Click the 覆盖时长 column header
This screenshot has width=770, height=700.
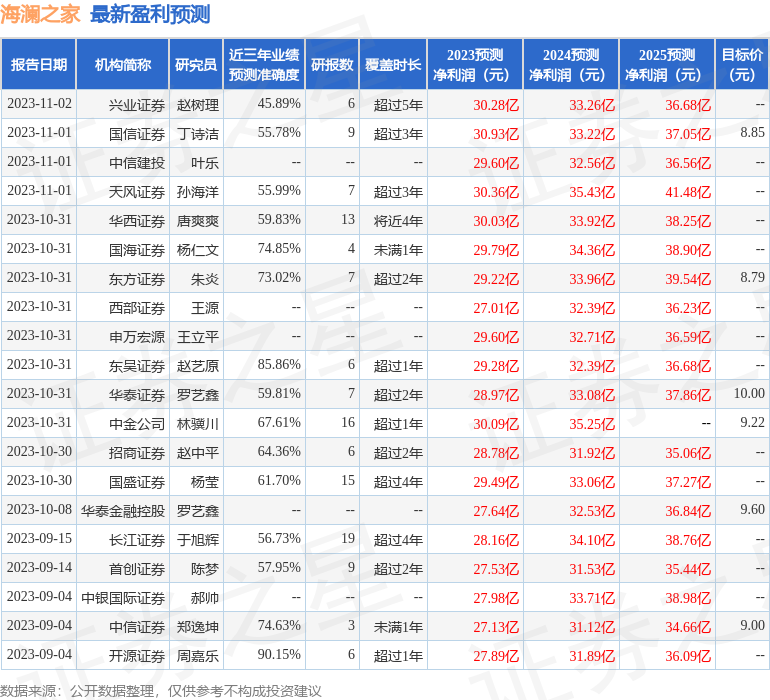point(393,65)
